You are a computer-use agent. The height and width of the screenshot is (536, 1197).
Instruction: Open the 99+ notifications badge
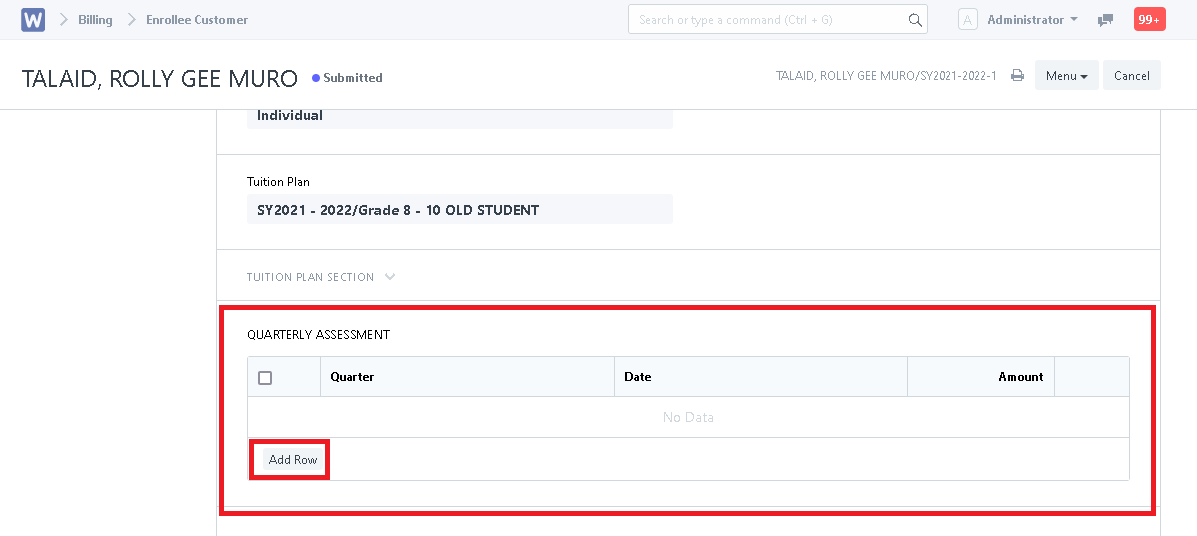coord(1149,20)
